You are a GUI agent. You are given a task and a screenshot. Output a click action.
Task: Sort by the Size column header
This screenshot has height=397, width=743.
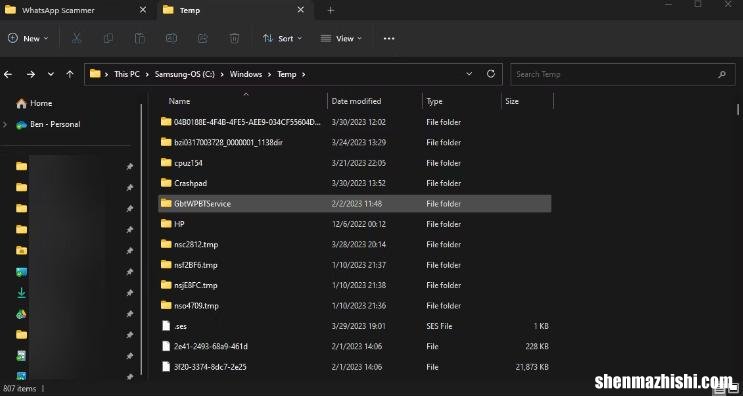[x=512, y=101]
